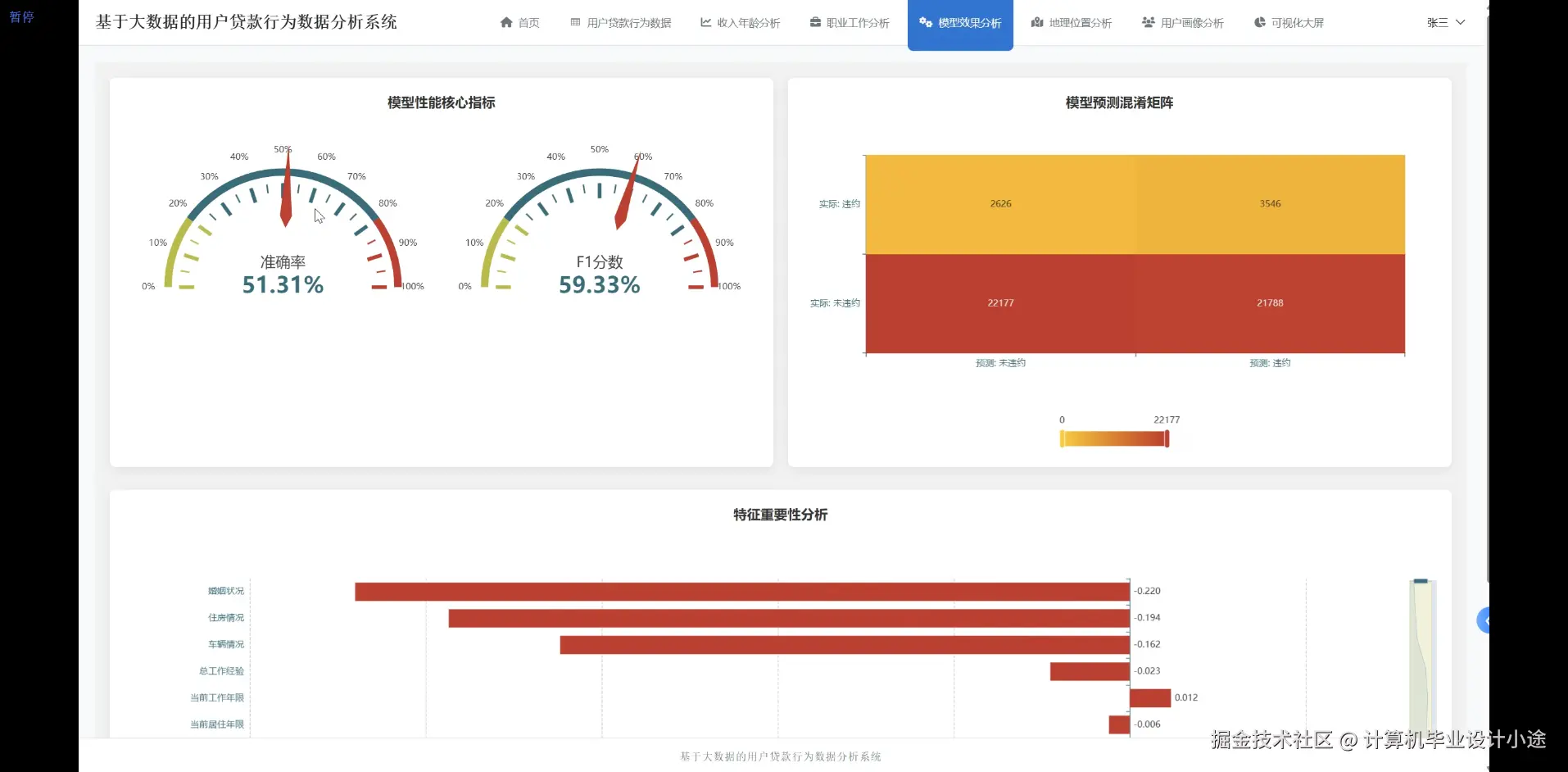Viewport: 1568px width, 772px height.
Task: Click the 婚姻状况 feature bar
Action: 742,591
